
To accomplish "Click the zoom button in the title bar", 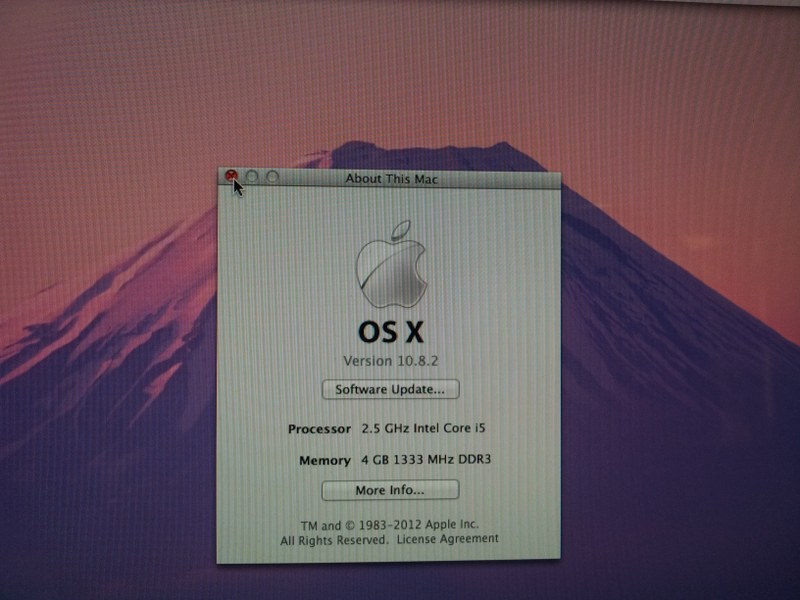I will [272, 177].
